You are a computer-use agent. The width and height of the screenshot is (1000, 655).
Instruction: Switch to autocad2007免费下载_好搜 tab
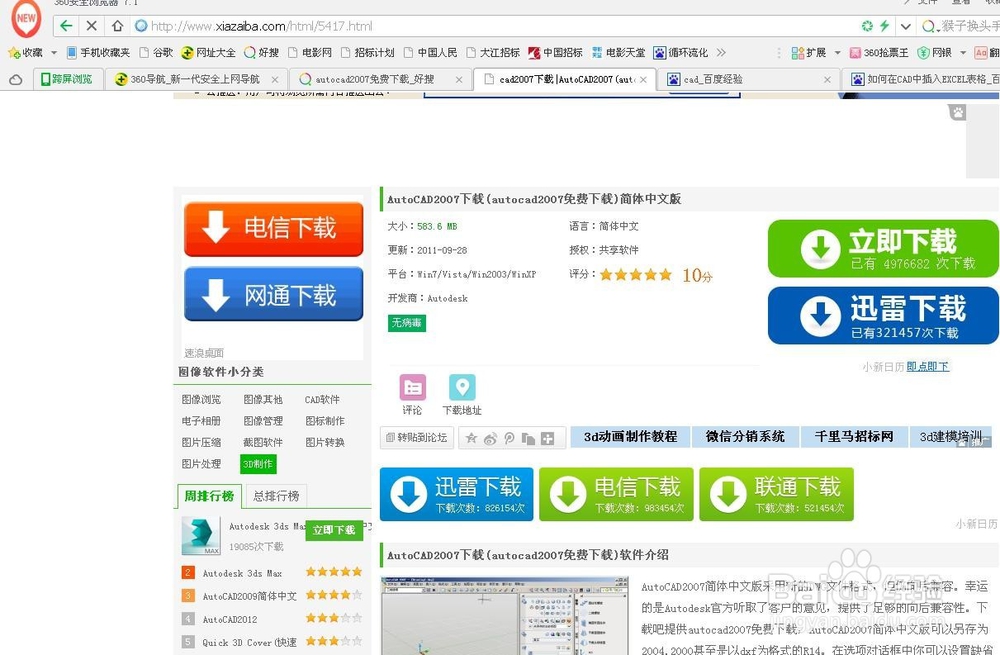click(x=374, y=79)
